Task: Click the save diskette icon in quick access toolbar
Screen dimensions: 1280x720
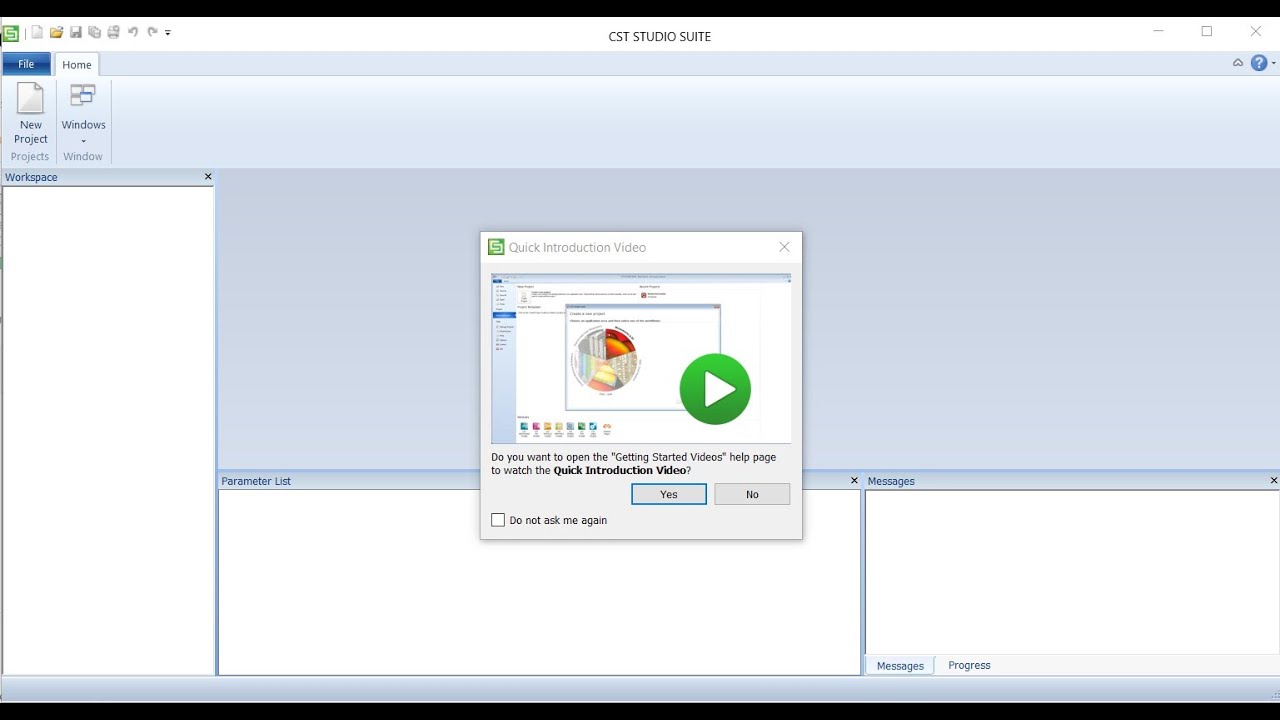Action: pos(75,32)
